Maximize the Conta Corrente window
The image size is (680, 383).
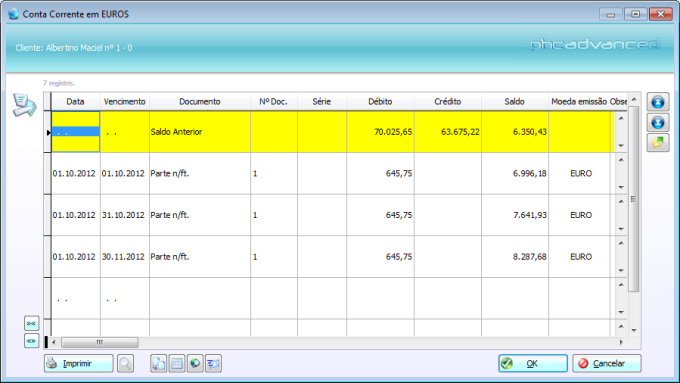(636, 14)
